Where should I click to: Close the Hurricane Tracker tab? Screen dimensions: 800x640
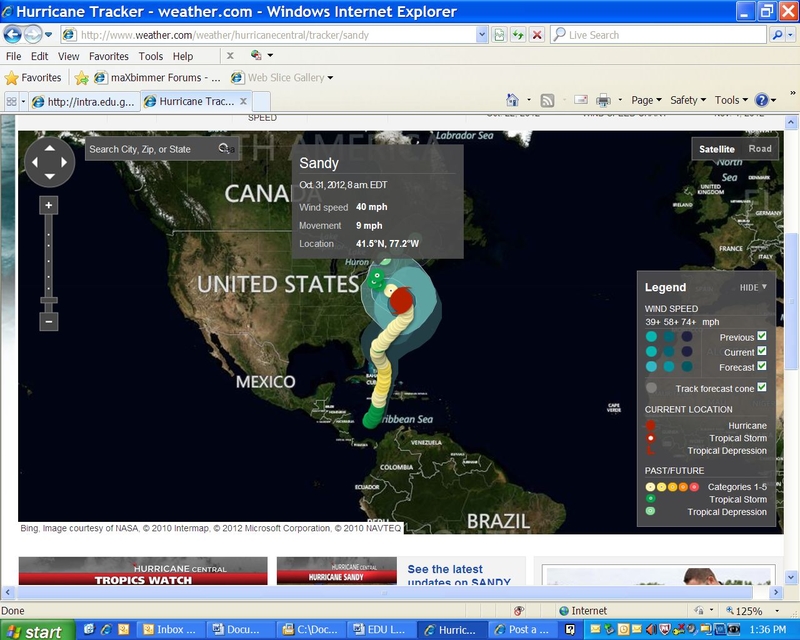point(243,101)
